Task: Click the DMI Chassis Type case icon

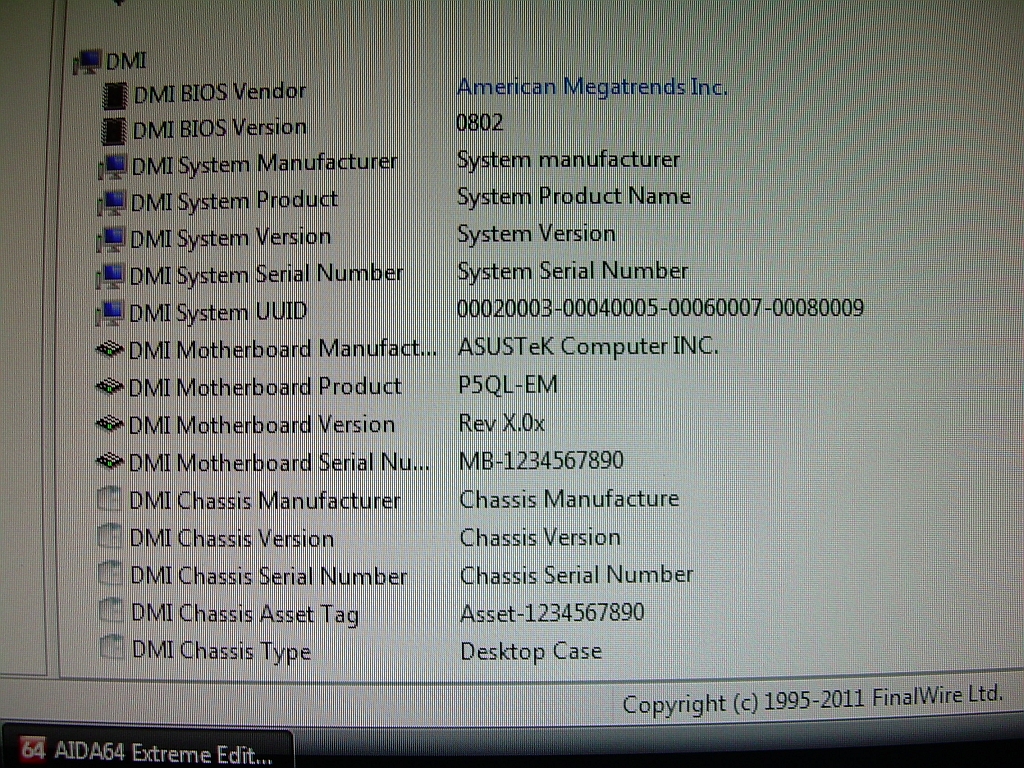Action: 111,648
